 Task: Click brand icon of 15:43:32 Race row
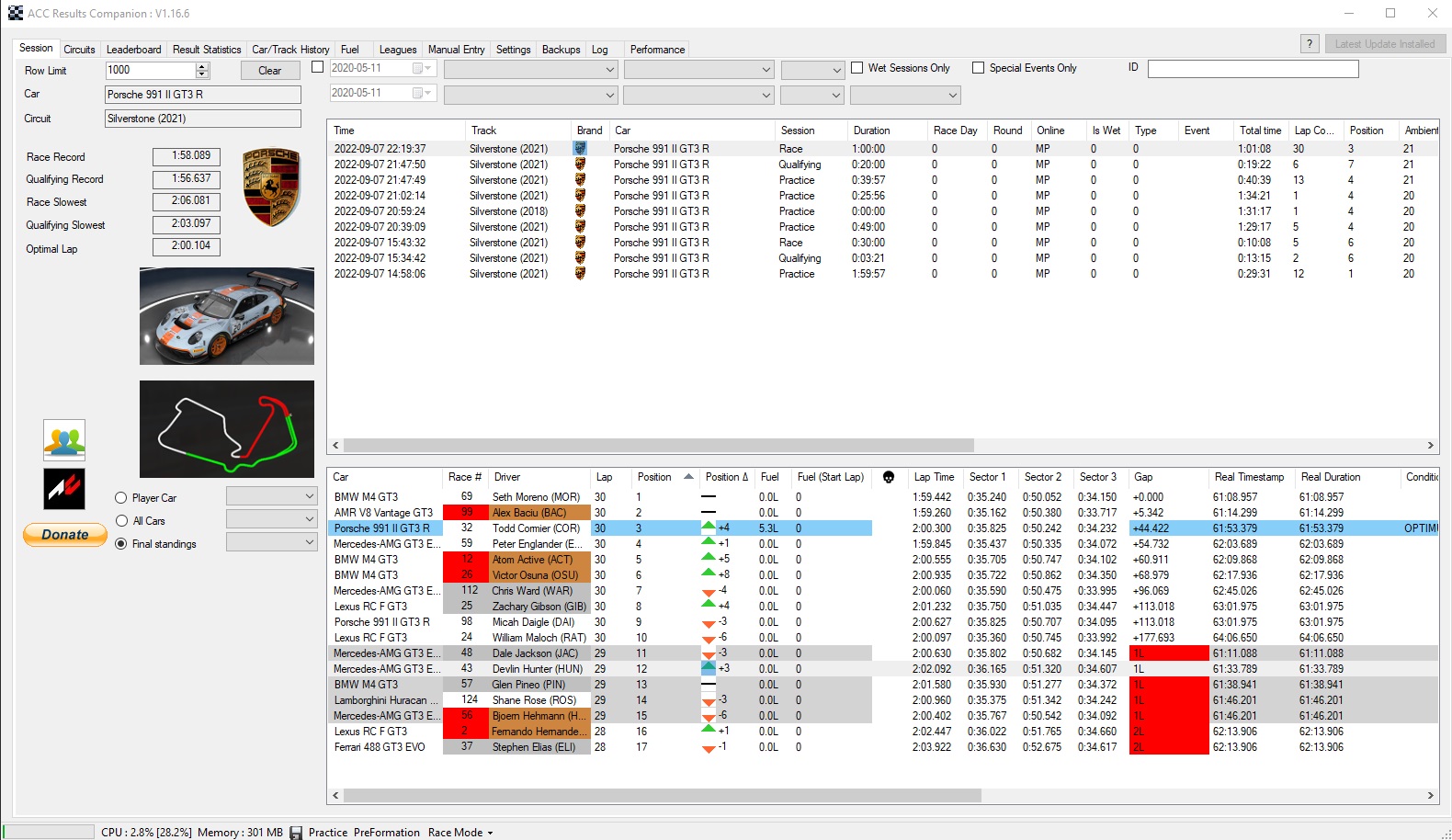pyautogui.click(x=580, y=242)
